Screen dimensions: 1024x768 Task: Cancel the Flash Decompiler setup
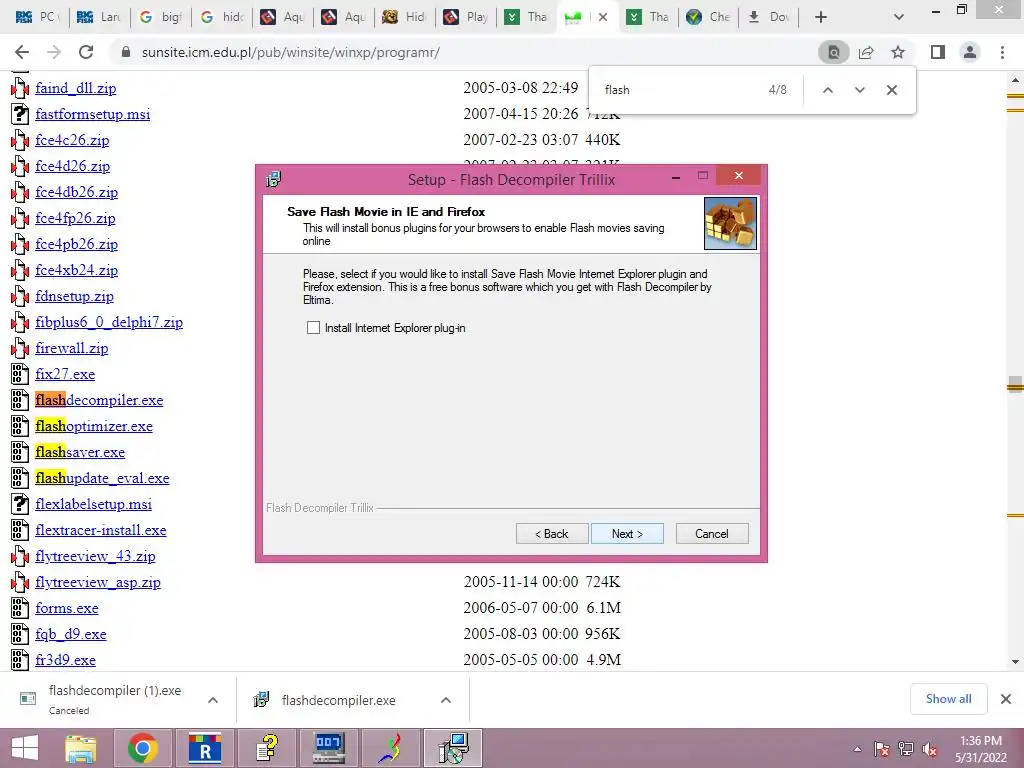712,534
